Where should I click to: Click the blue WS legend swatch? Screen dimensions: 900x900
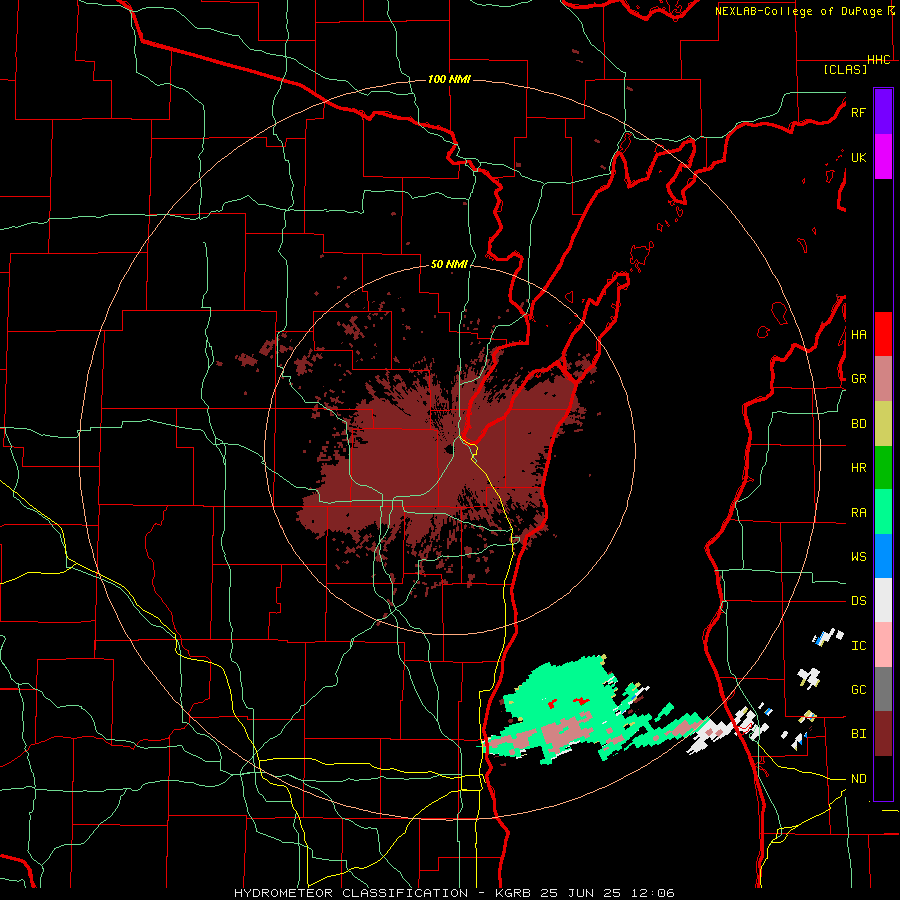pos(883,556)
